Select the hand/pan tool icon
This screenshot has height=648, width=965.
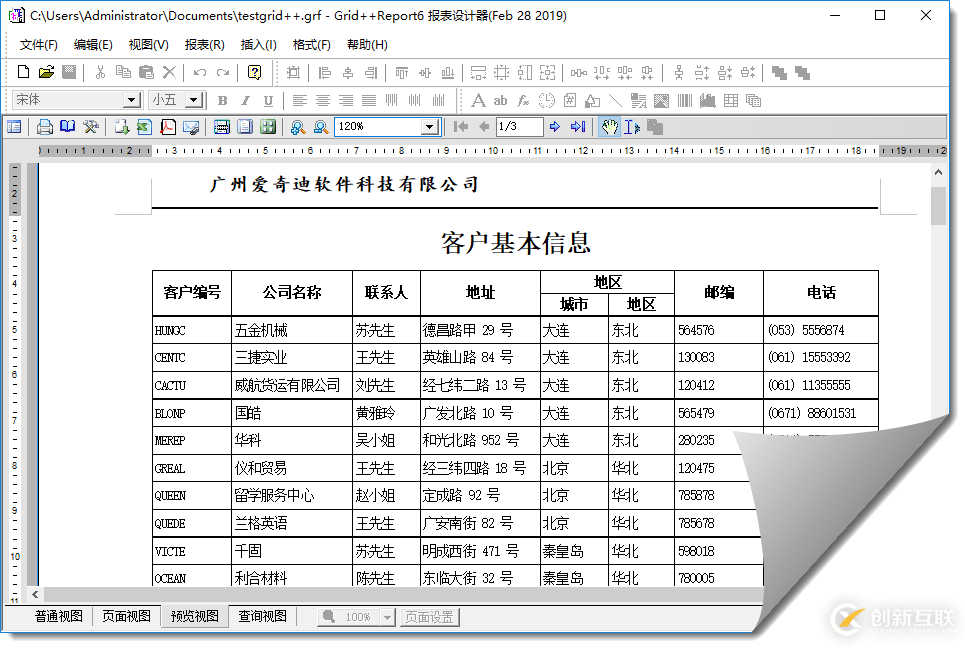pyautogui.click(x=608, y=126)
